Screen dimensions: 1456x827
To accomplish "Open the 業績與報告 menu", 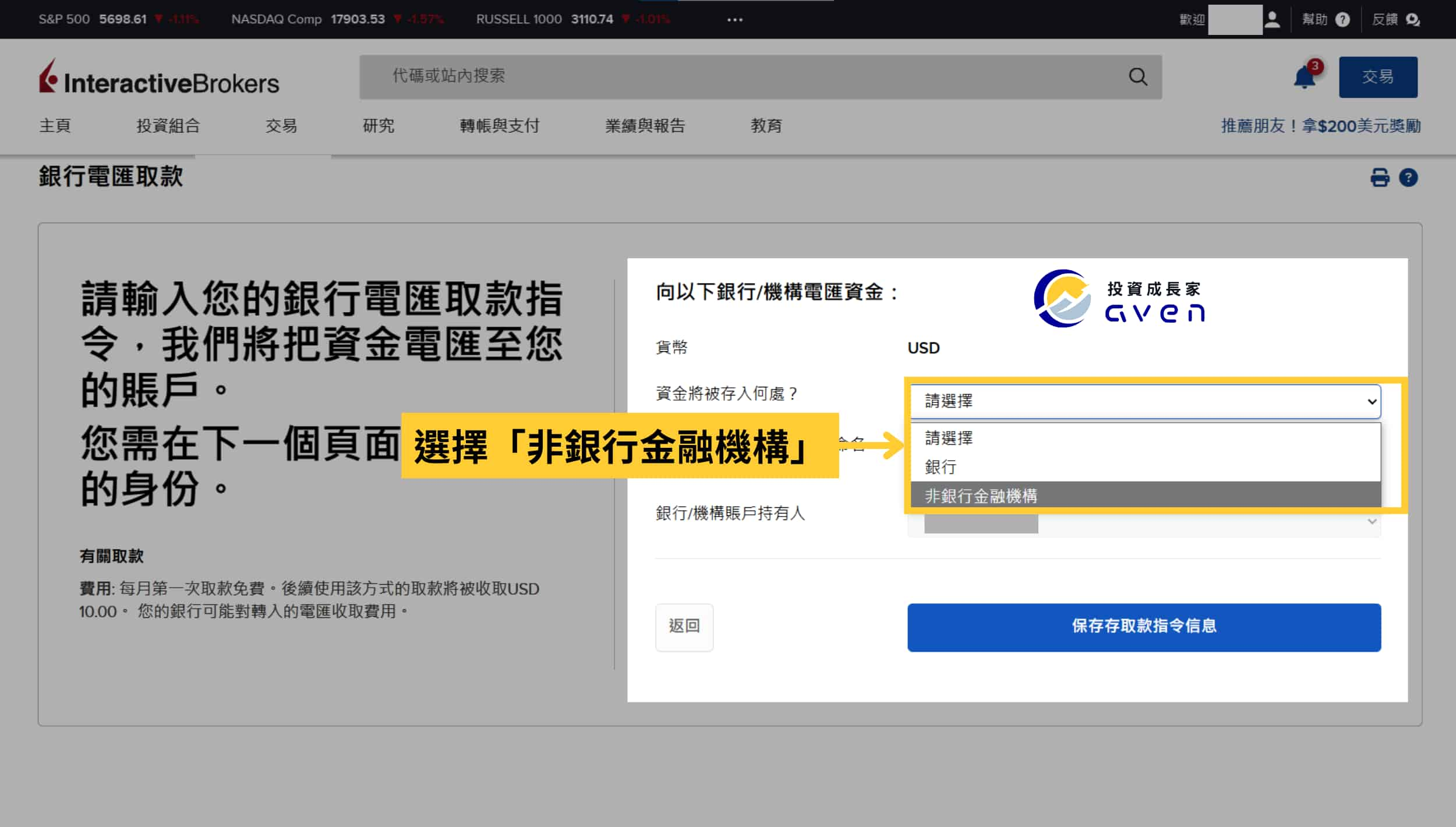I will (645, 126).
